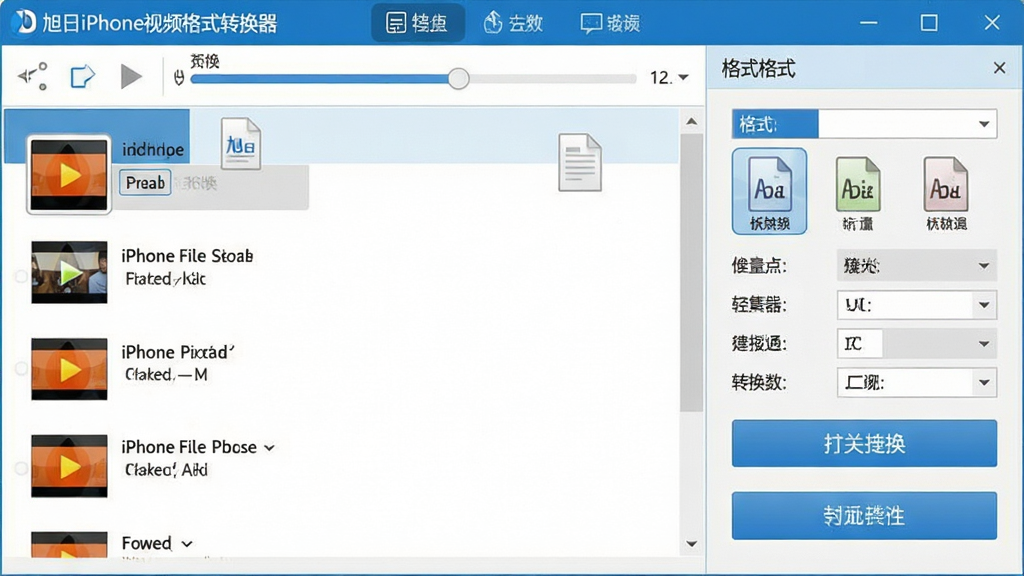
Task: Open the 轻集器 dropdown
Action: point(916,305)
